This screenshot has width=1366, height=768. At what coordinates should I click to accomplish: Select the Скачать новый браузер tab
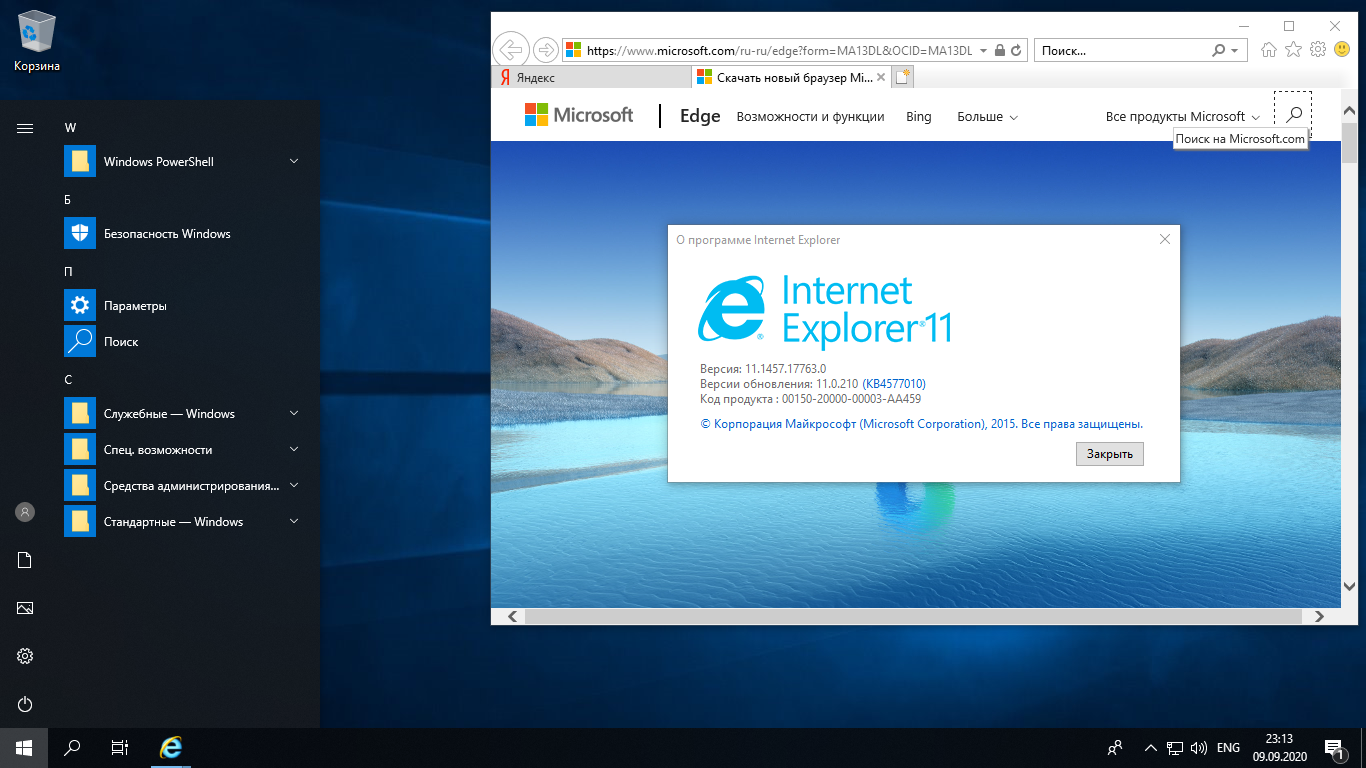(x=789, y=77)
